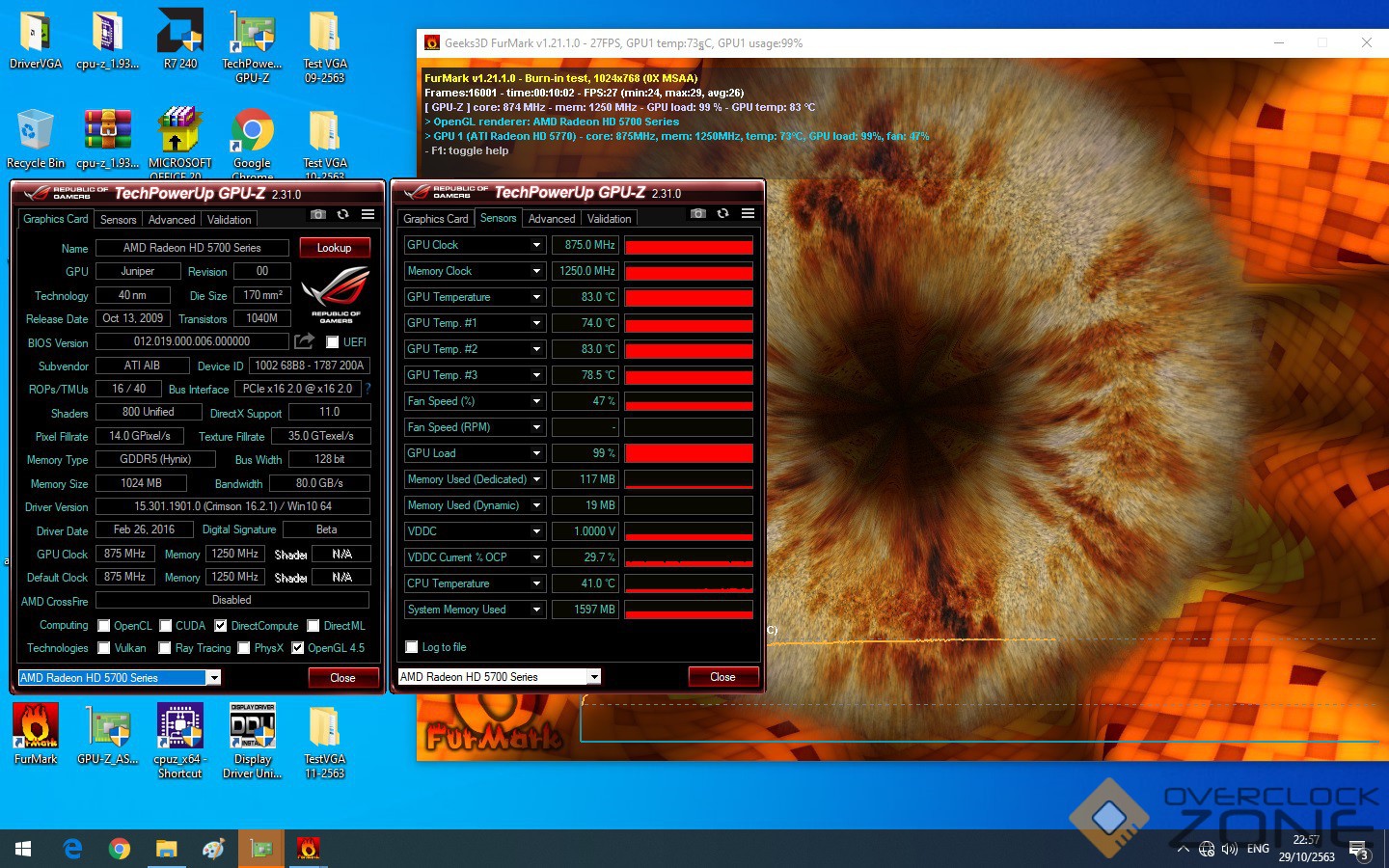Toggle the UEFI checkbox
Viewport: 1389px width, 868px height.
[333, 342]
